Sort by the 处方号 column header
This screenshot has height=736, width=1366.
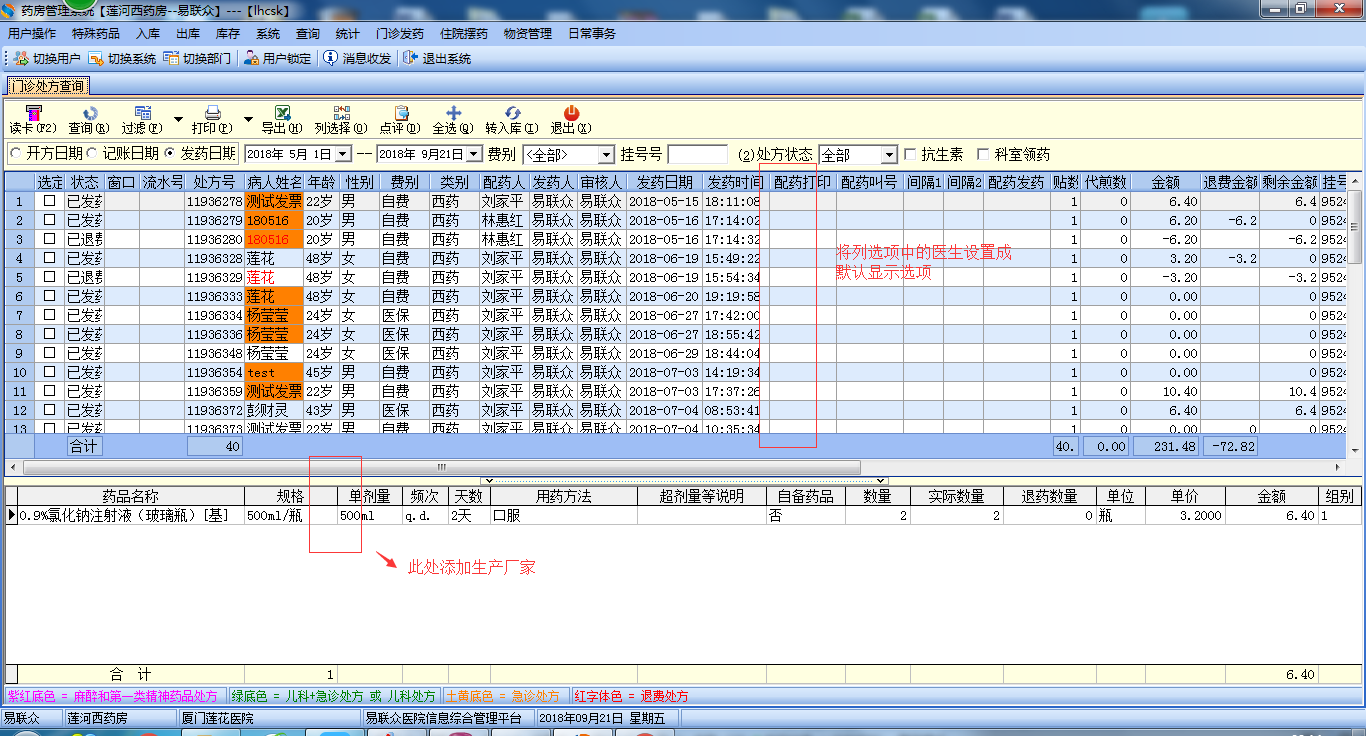(214, 182)
